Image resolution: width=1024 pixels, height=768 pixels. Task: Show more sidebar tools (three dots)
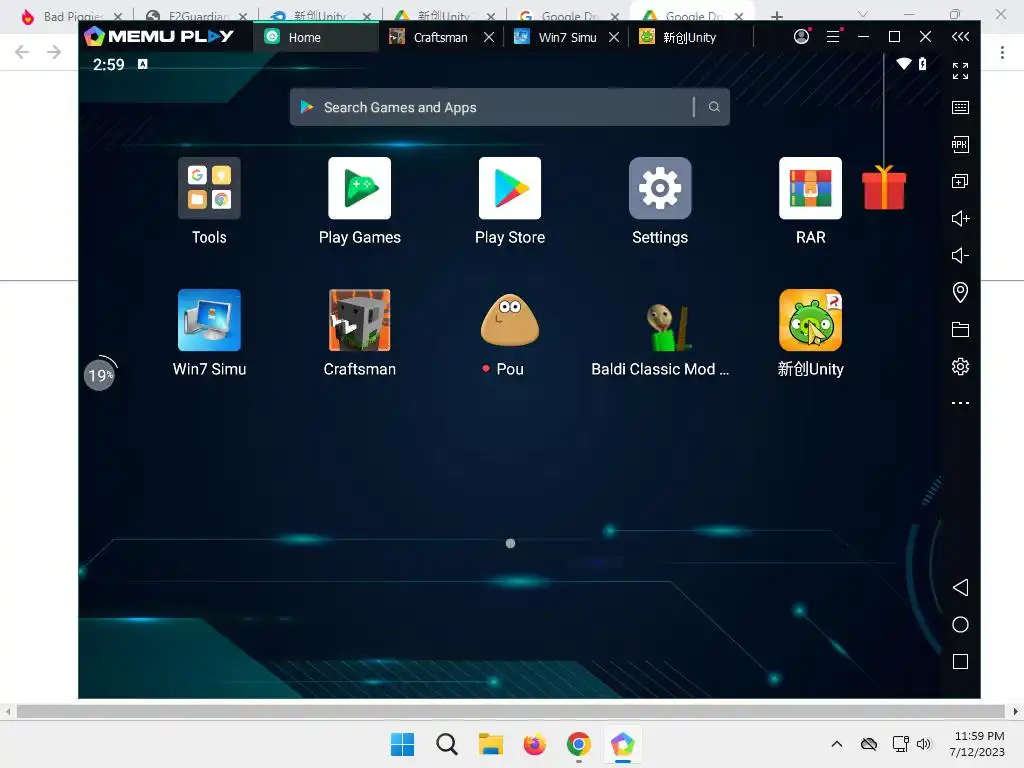point(960,403)
